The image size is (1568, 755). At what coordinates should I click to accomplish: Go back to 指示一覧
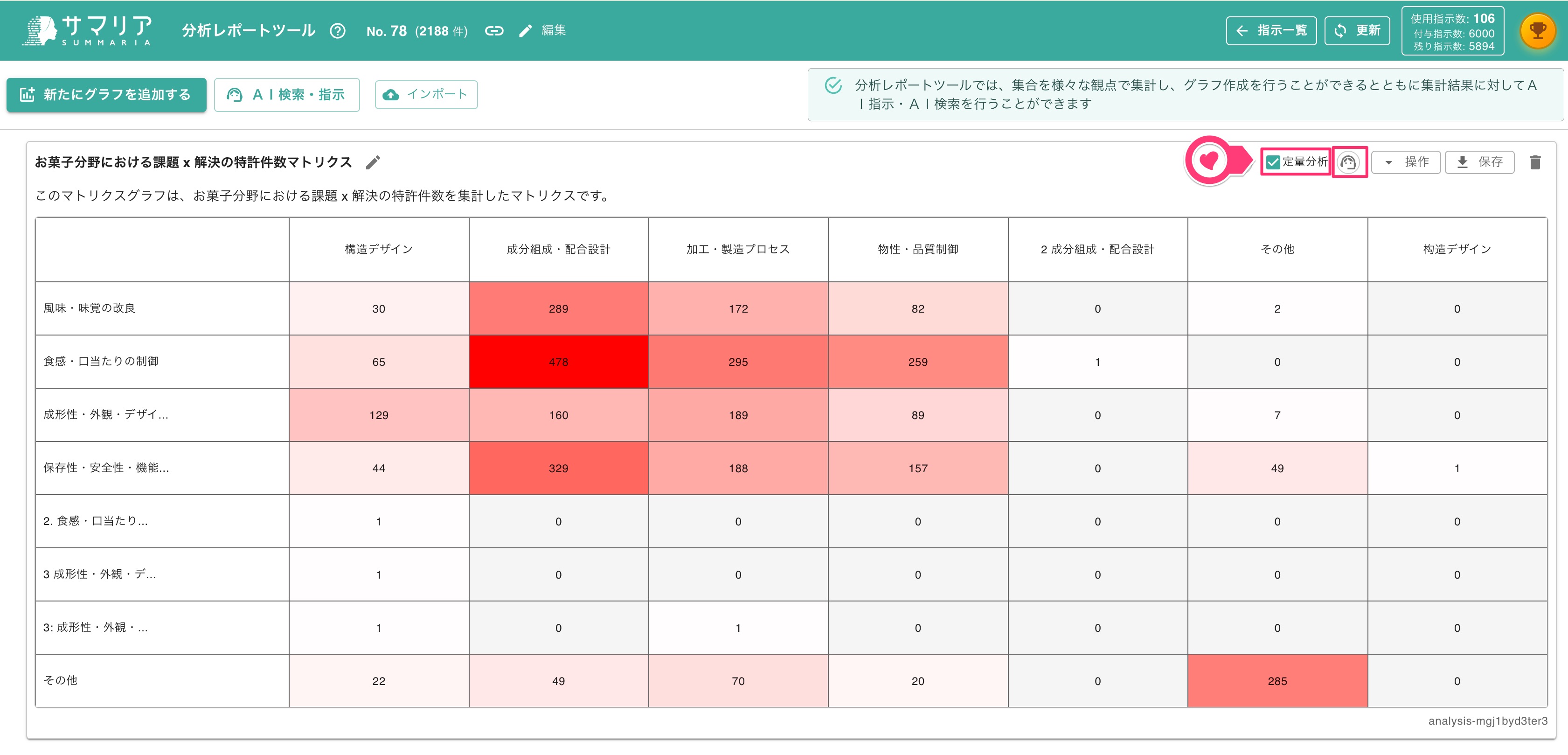(x=1271, y=30)
